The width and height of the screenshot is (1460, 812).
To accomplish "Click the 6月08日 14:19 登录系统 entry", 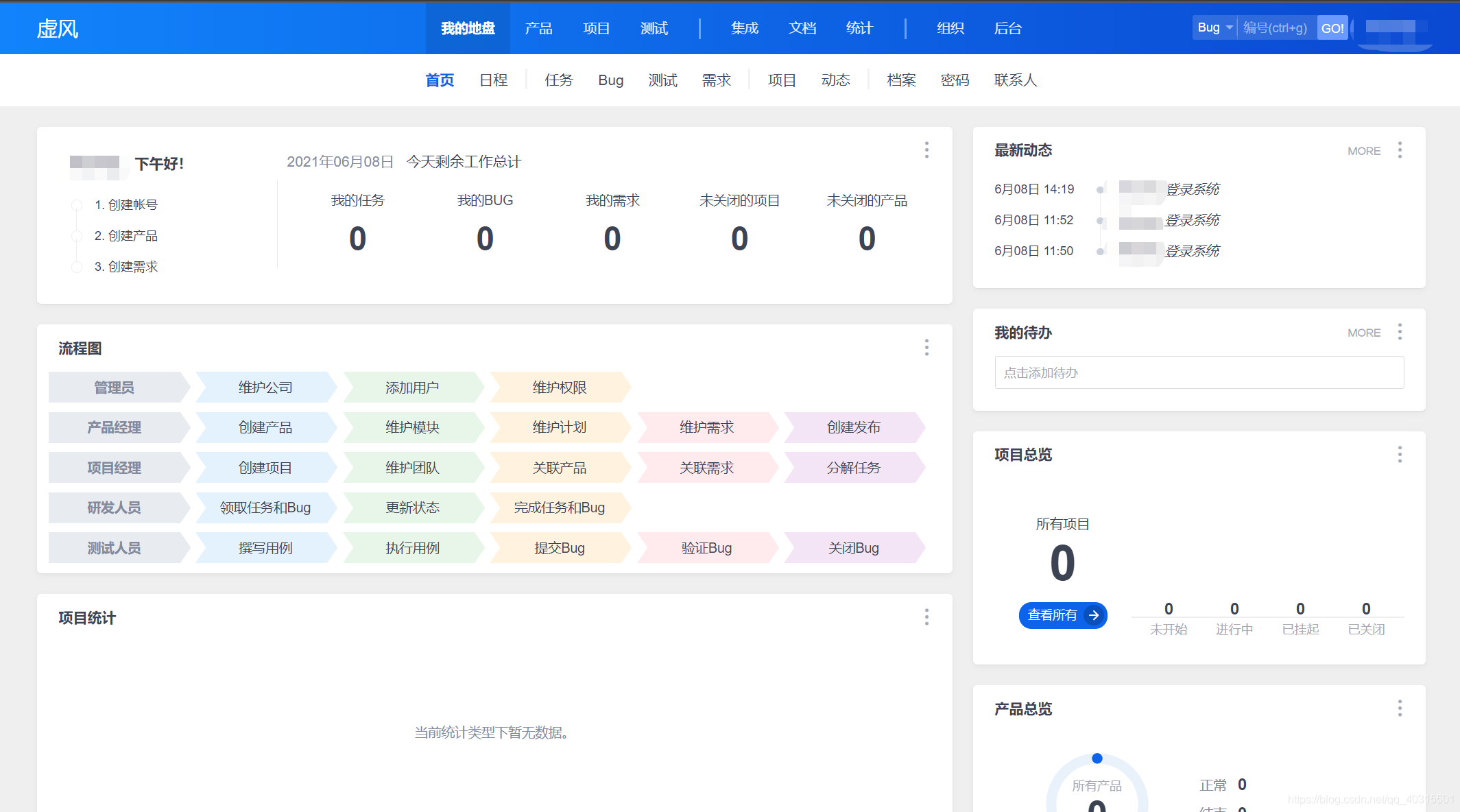I will click(1107, 189).
